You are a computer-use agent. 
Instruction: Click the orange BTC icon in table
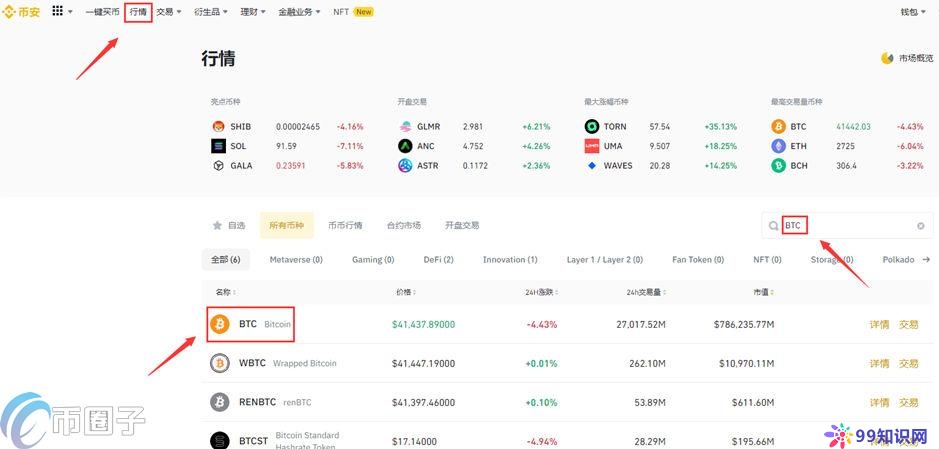(x=220, y=325)
